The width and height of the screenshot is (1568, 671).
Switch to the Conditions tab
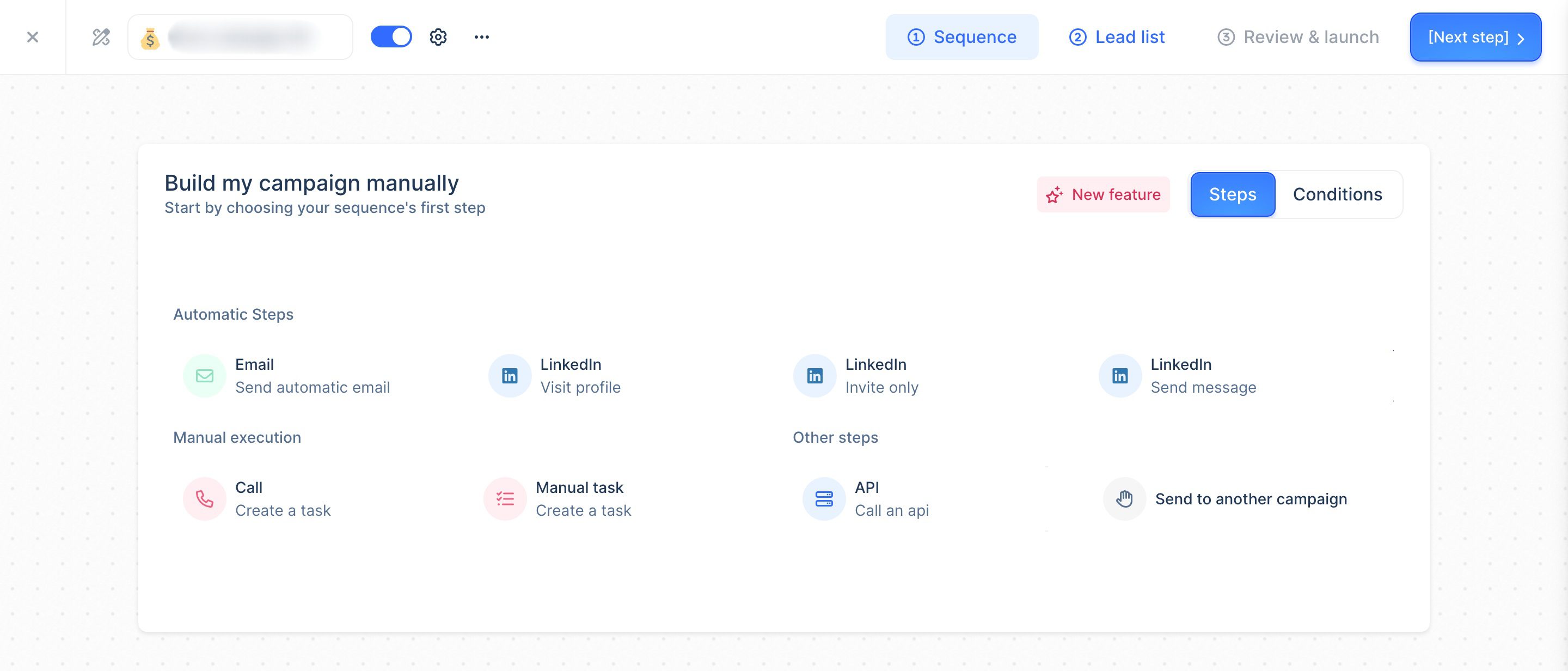pos(1337,194)
